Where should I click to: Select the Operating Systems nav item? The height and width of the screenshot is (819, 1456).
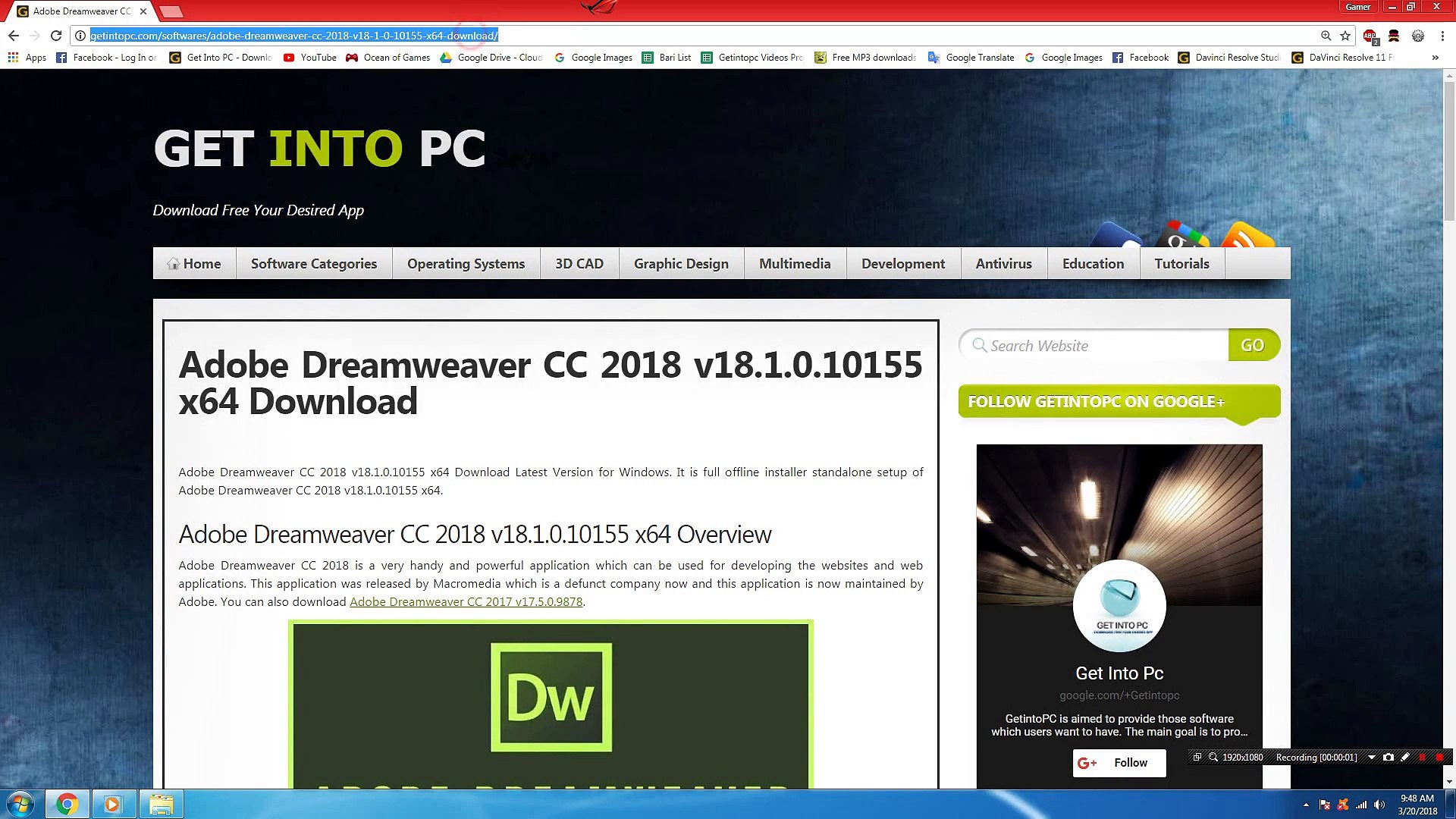click(x=466, y=264)
